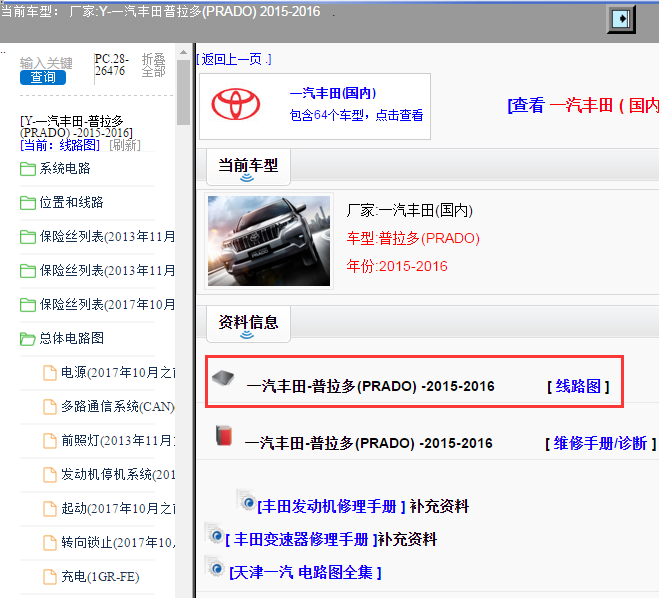Click document icon beside 发动机停机系统

[50, 475]
